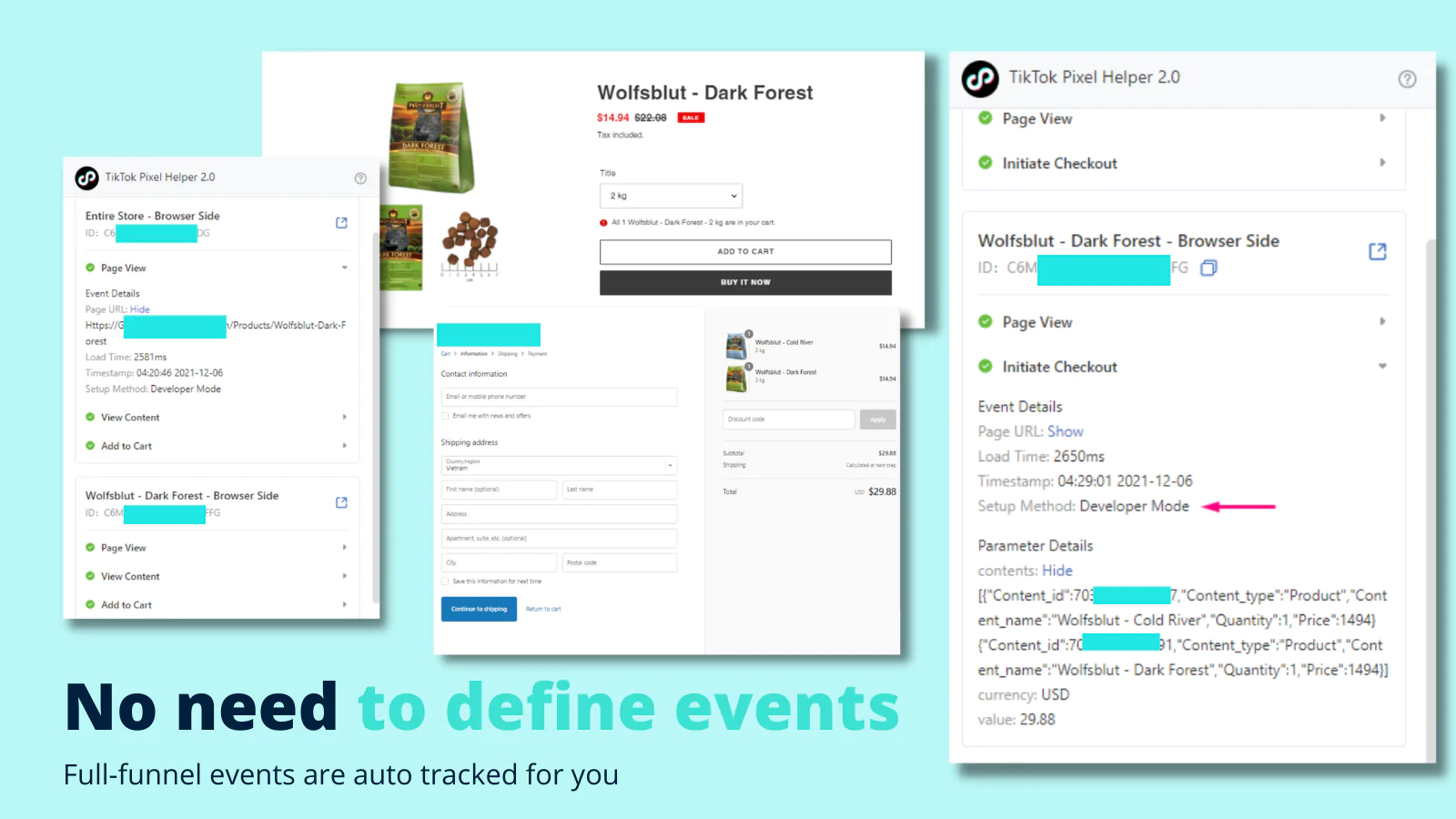Expand the topmost Page View row in right panel
This screenshot has height=819, width=1456.
[x=1382, y=118]
